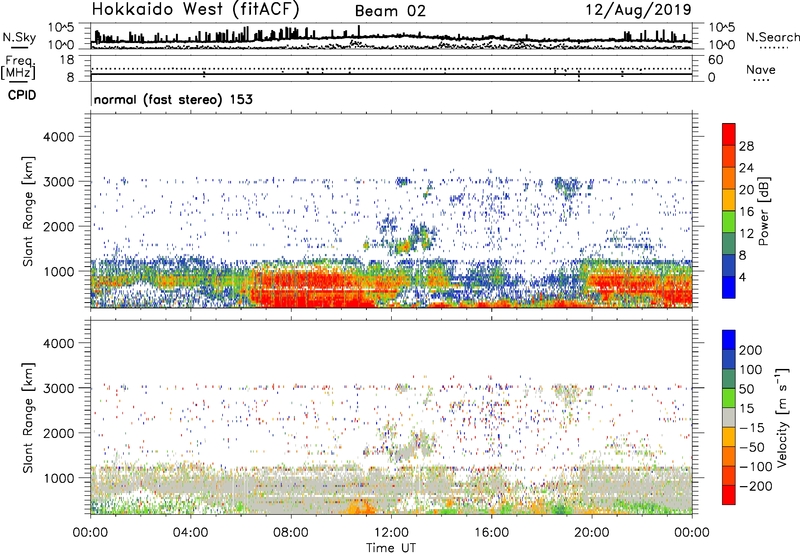Image resolution: width=800 pixels, height=554 pixels.
Task: Click the red color block of the power colorbar
Action: click(x=729, y=134)
